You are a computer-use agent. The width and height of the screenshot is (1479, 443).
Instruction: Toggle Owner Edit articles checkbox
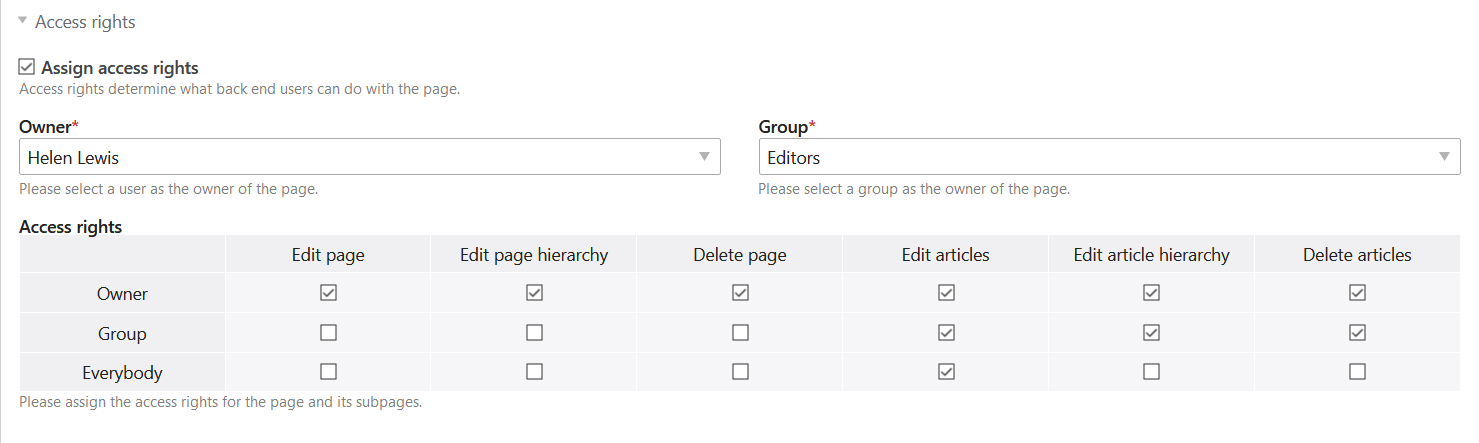point(946,293)
